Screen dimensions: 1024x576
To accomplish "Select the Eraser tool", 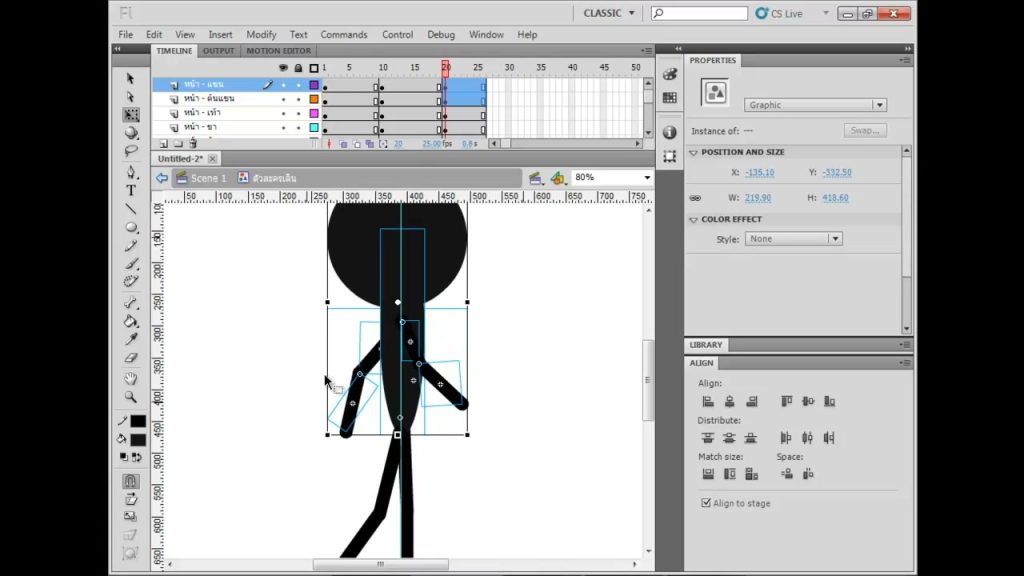I will [131, 358].
